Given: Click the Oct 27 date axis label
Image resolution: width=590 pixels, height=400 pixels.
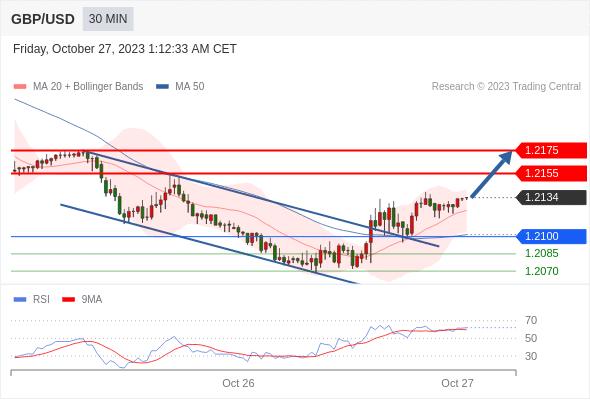Looking at the screenshot, I should (457, 383).
